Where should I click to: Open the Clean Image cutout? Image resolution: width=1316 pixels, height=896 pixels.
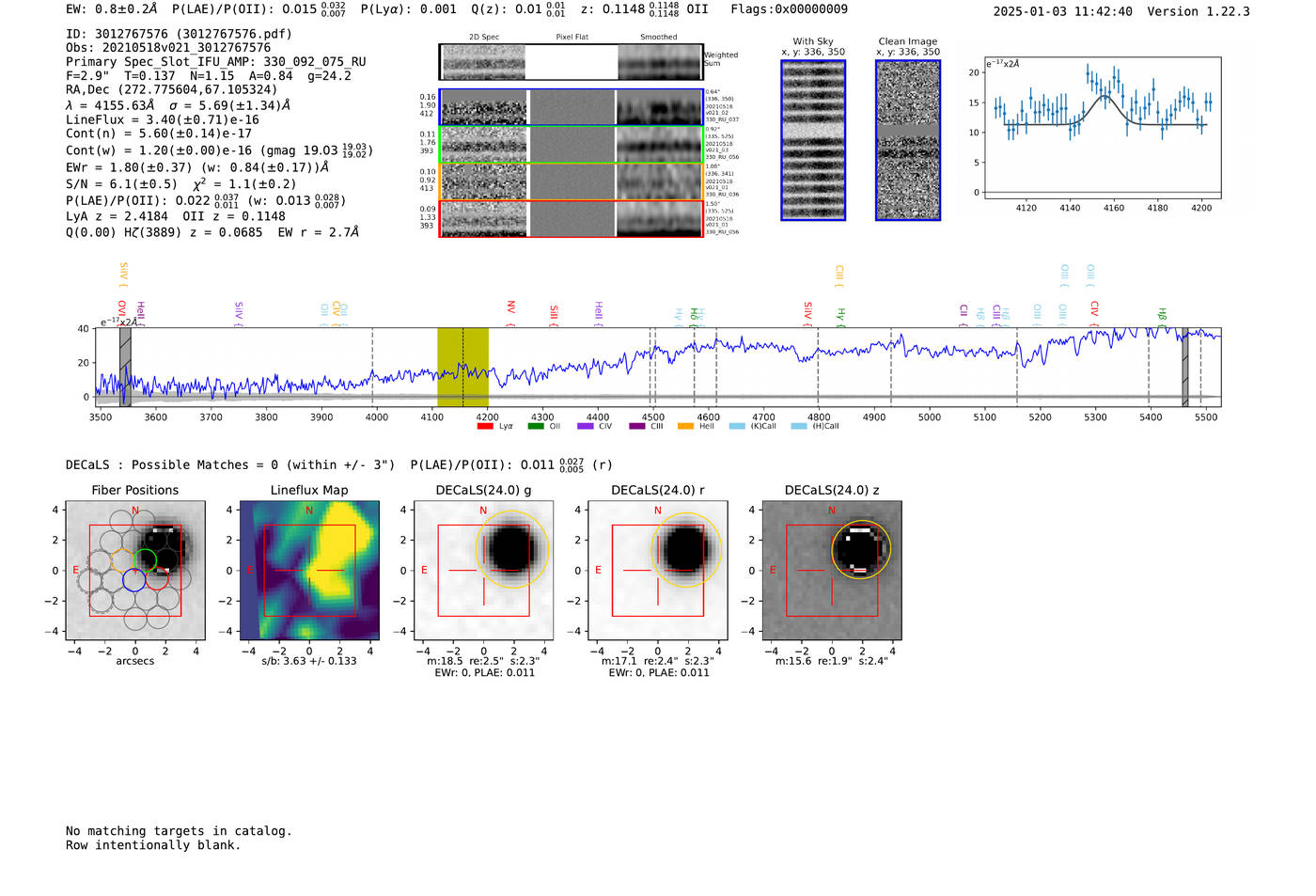908,140
